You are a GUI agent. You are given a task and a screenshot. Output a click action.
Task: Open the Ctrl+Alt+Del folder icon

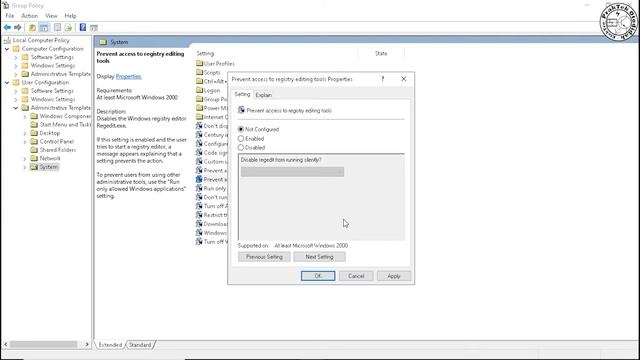(199, 81)
